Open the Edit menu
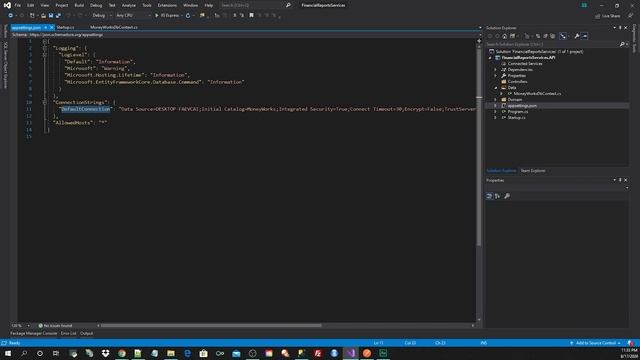This screenshot has width=640, height=360. [x=31, y=5]
